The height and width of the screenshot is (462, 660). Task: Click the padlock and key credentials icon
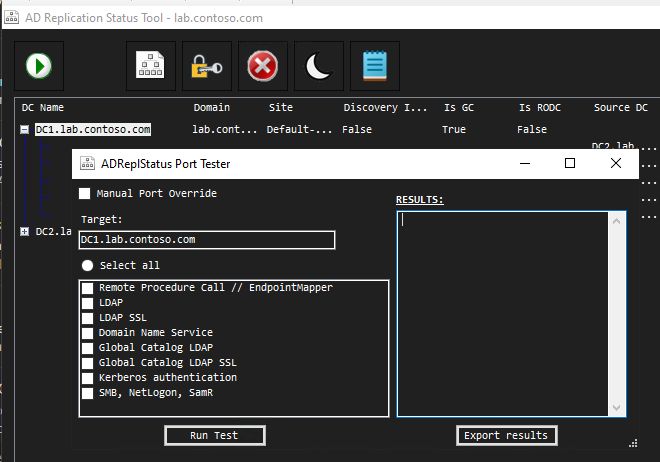[x=207, y=66]
